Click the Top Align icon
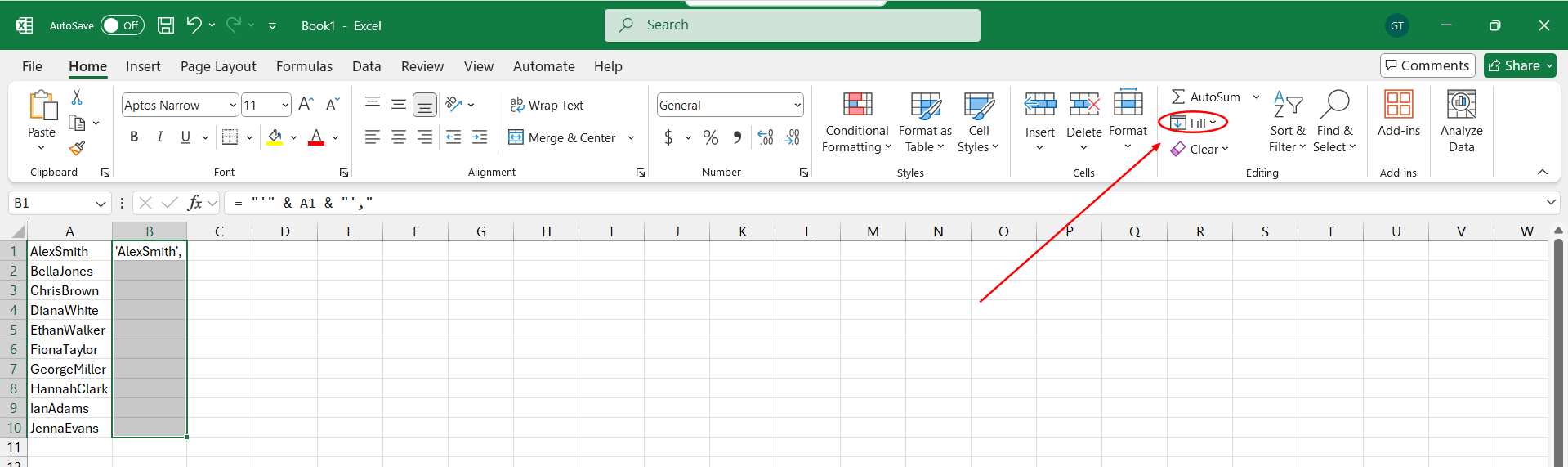 click(x=373, y=104)
